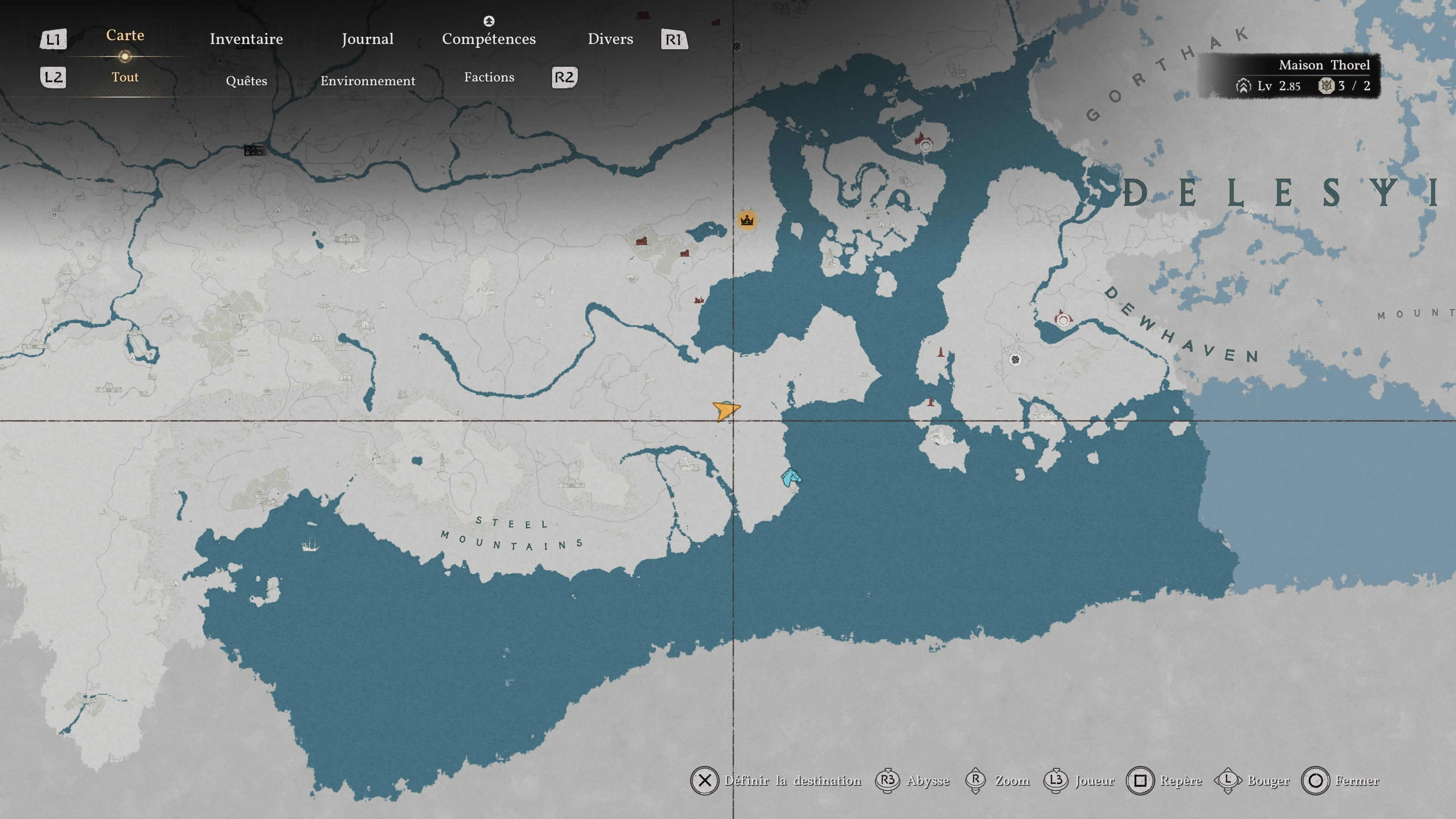1456x819 pixels.
Task: Click the Fermer label to close the map
Action: [1357, 781]
